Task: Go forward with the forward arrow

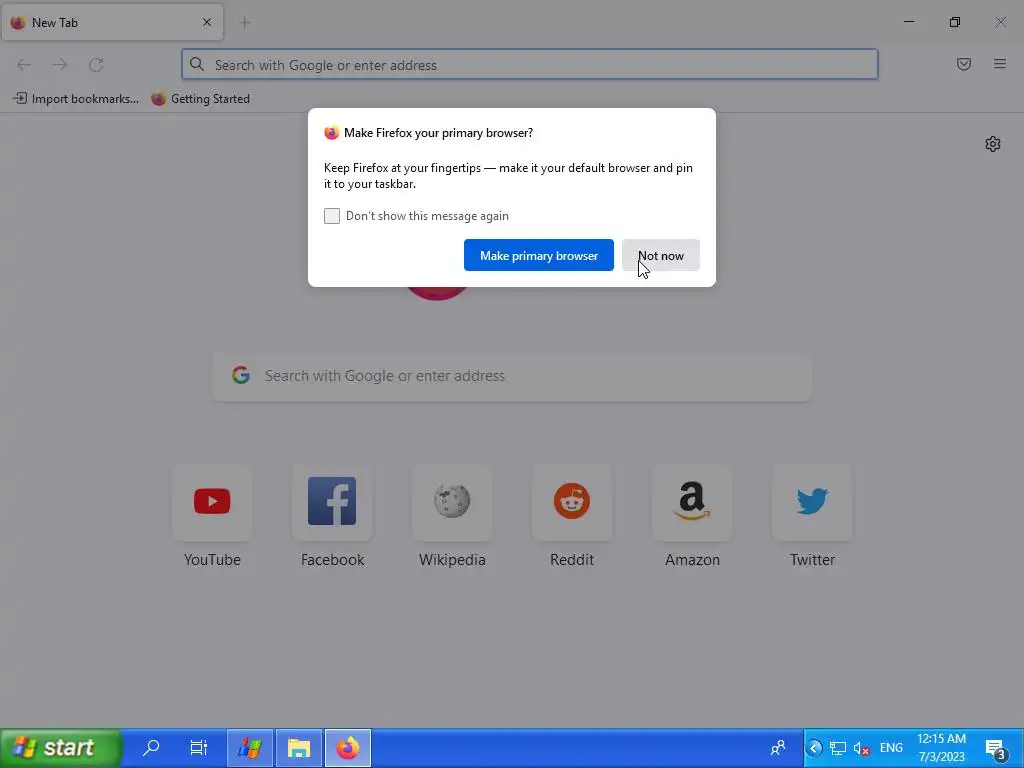Action: point(60,65)
